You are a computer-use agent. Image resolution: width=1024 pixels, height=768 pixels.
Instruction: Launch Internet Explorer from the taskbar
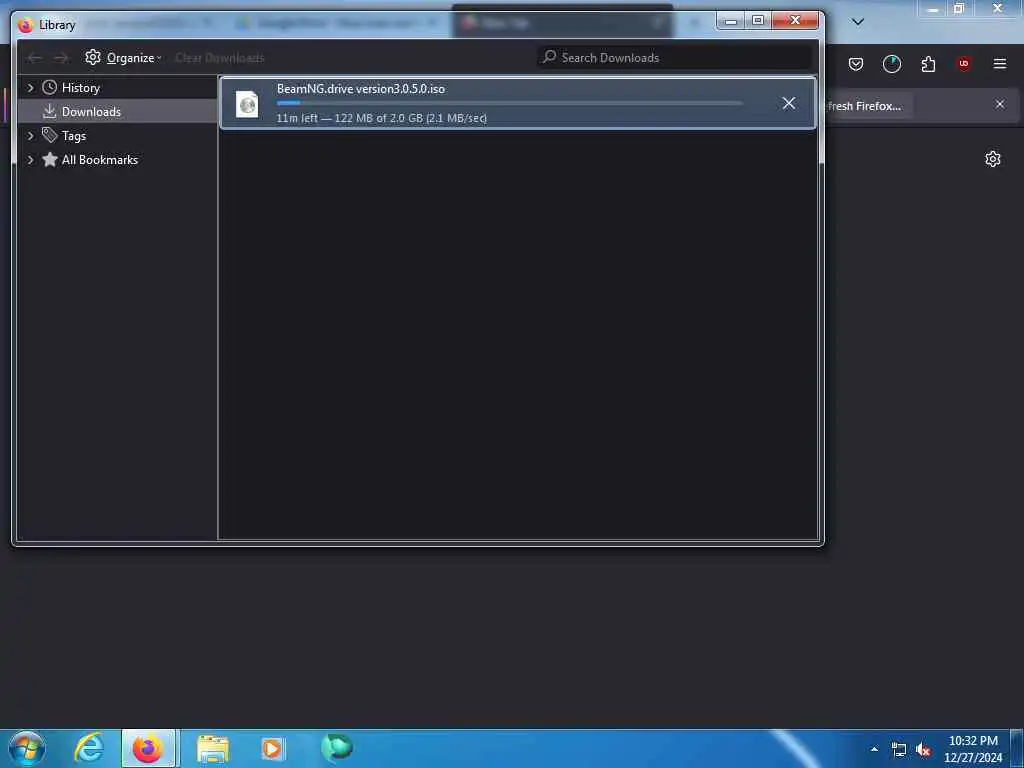point(89,748)
